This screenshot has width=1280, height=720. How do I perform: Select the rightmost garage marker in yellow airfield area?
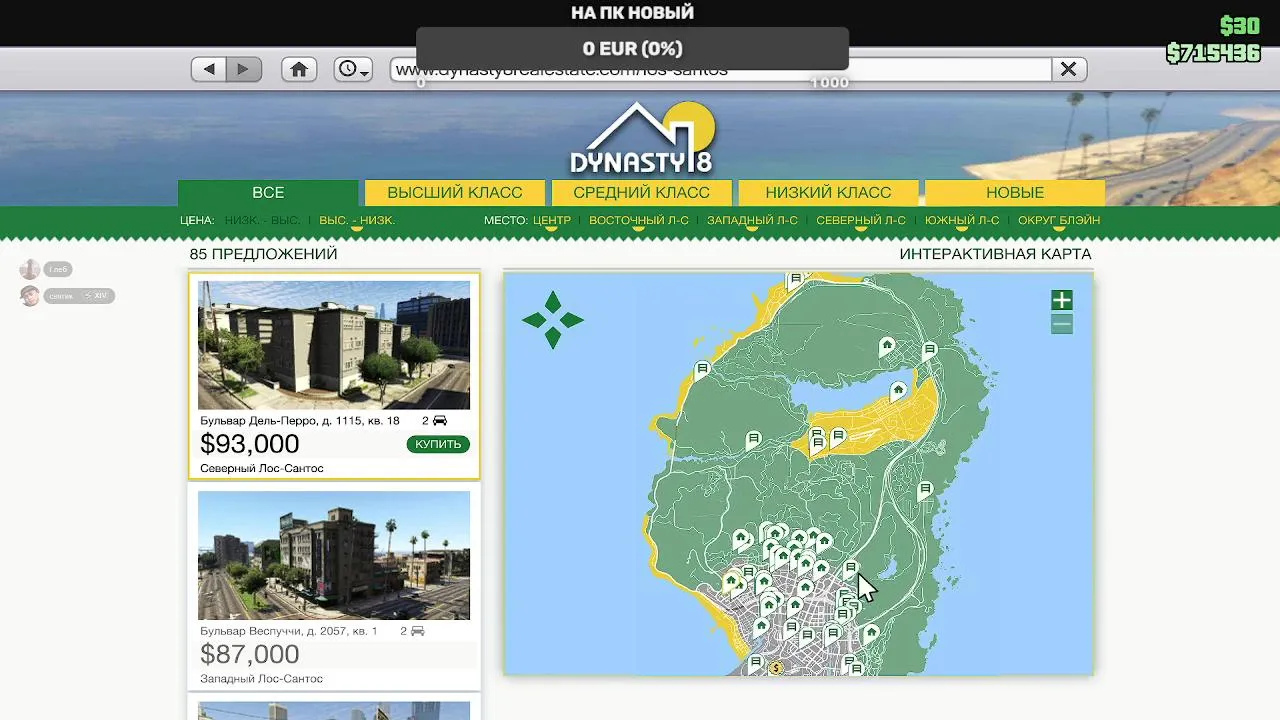[838, 435]
